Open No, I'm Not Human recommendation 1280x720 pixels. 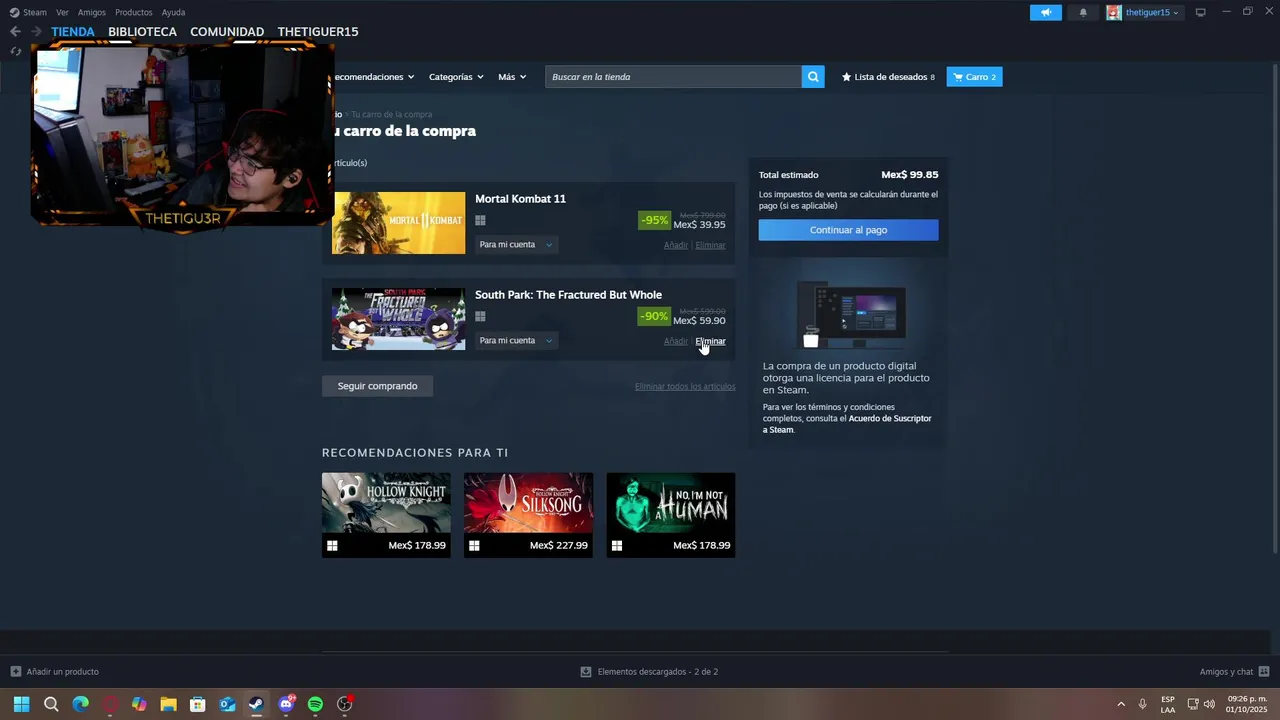click(x=671, y=515)
